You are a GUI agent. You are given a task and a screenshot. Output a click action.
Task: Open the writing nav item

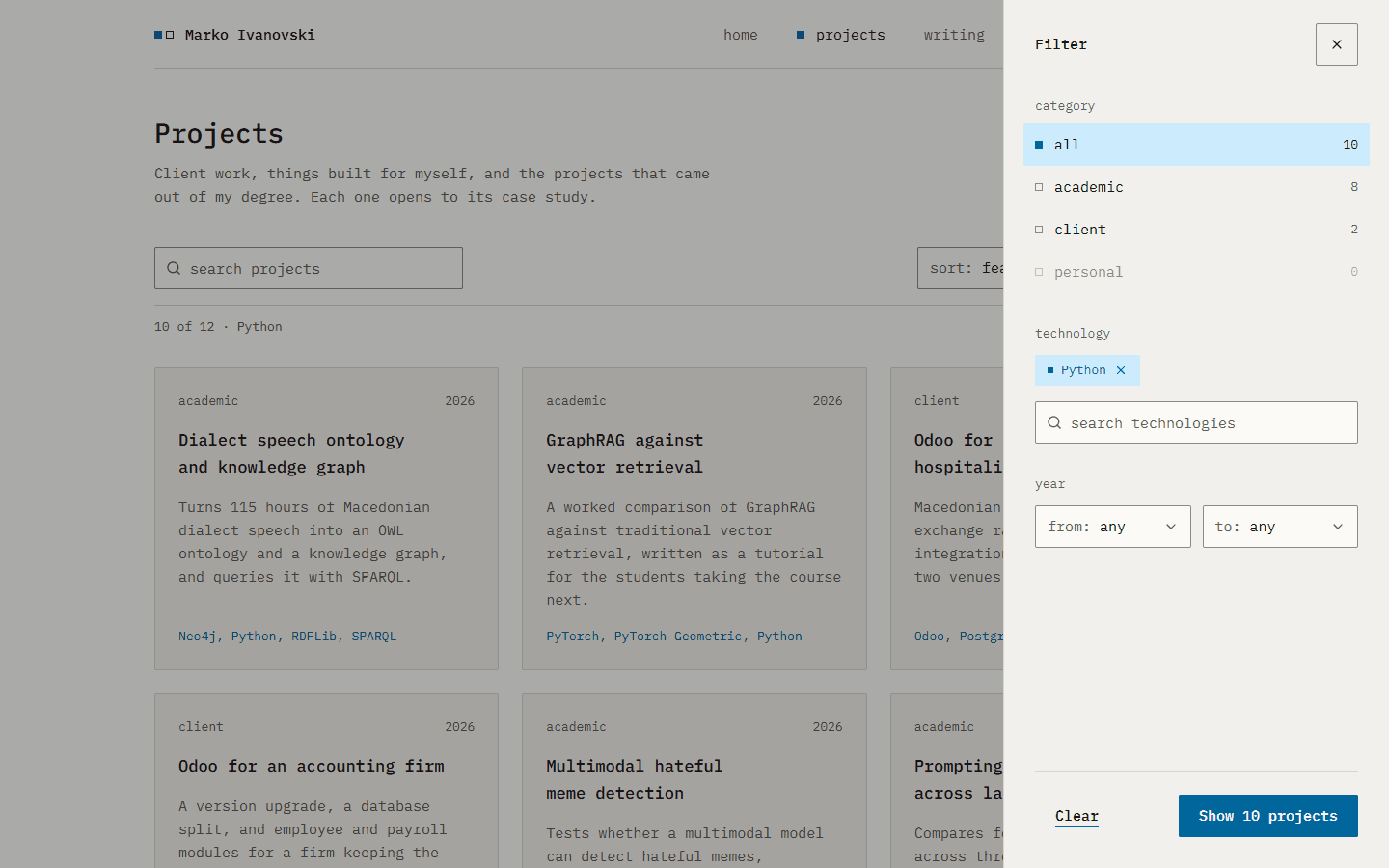click(x=954, y=35)
